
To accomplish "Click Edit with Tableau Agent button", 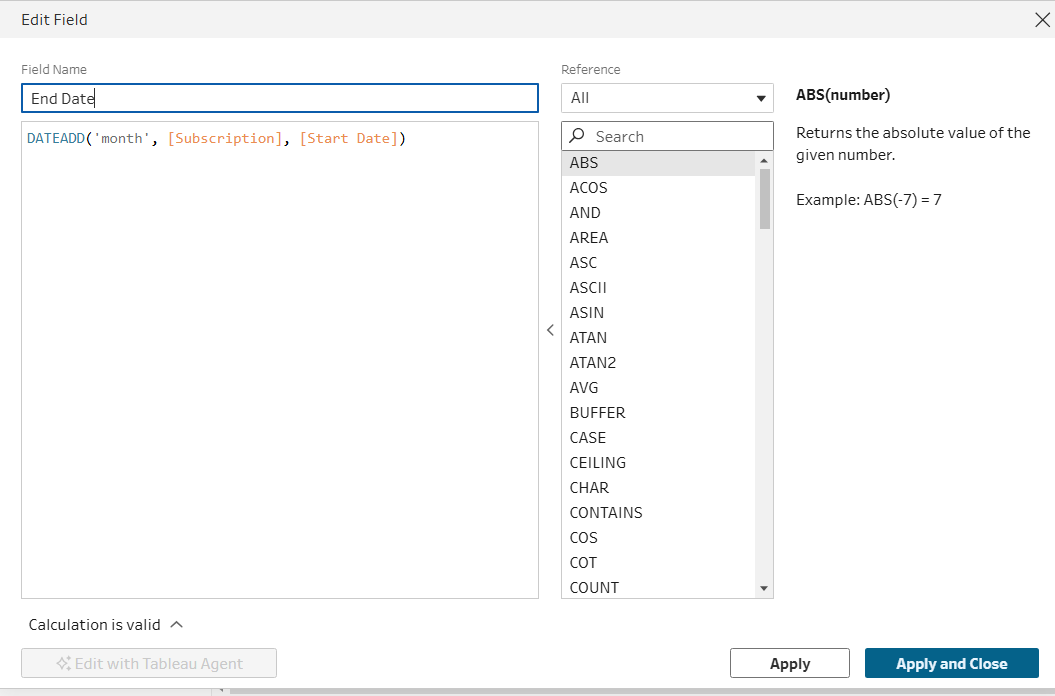I will 149,664.
